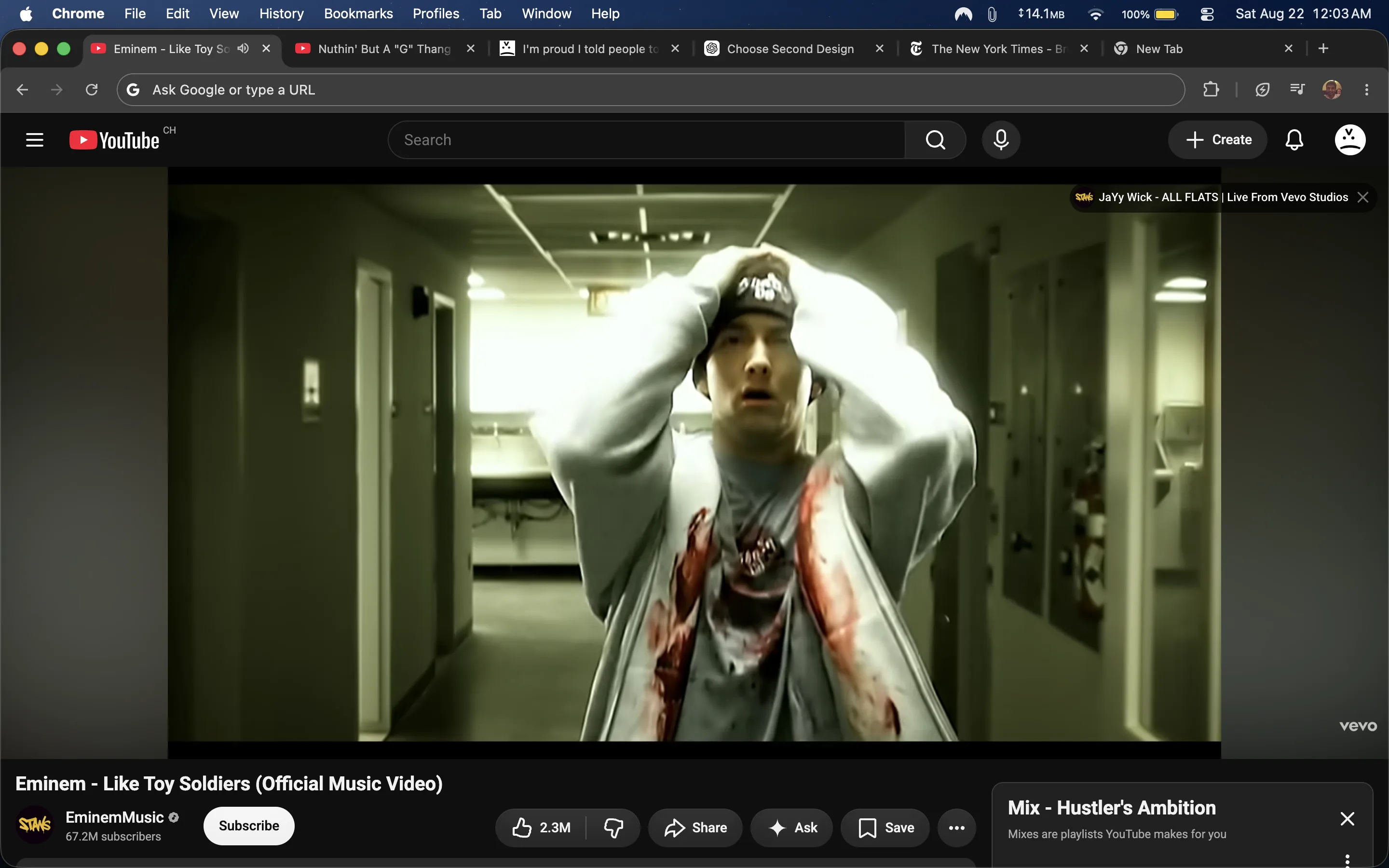Click the YouTube Search input field
The height and width of the screenshot is (868, 1389).
coord(647,139)
